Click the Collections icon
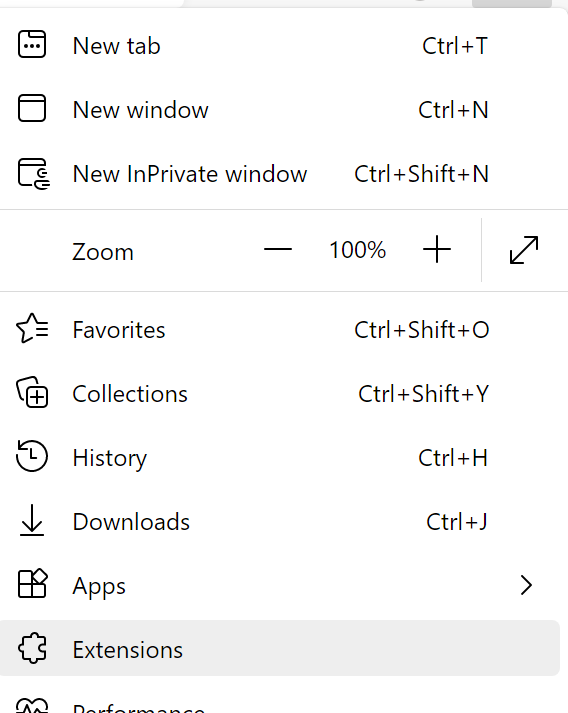The height and width of the screenshot is (713, 568). click(32, 392)
